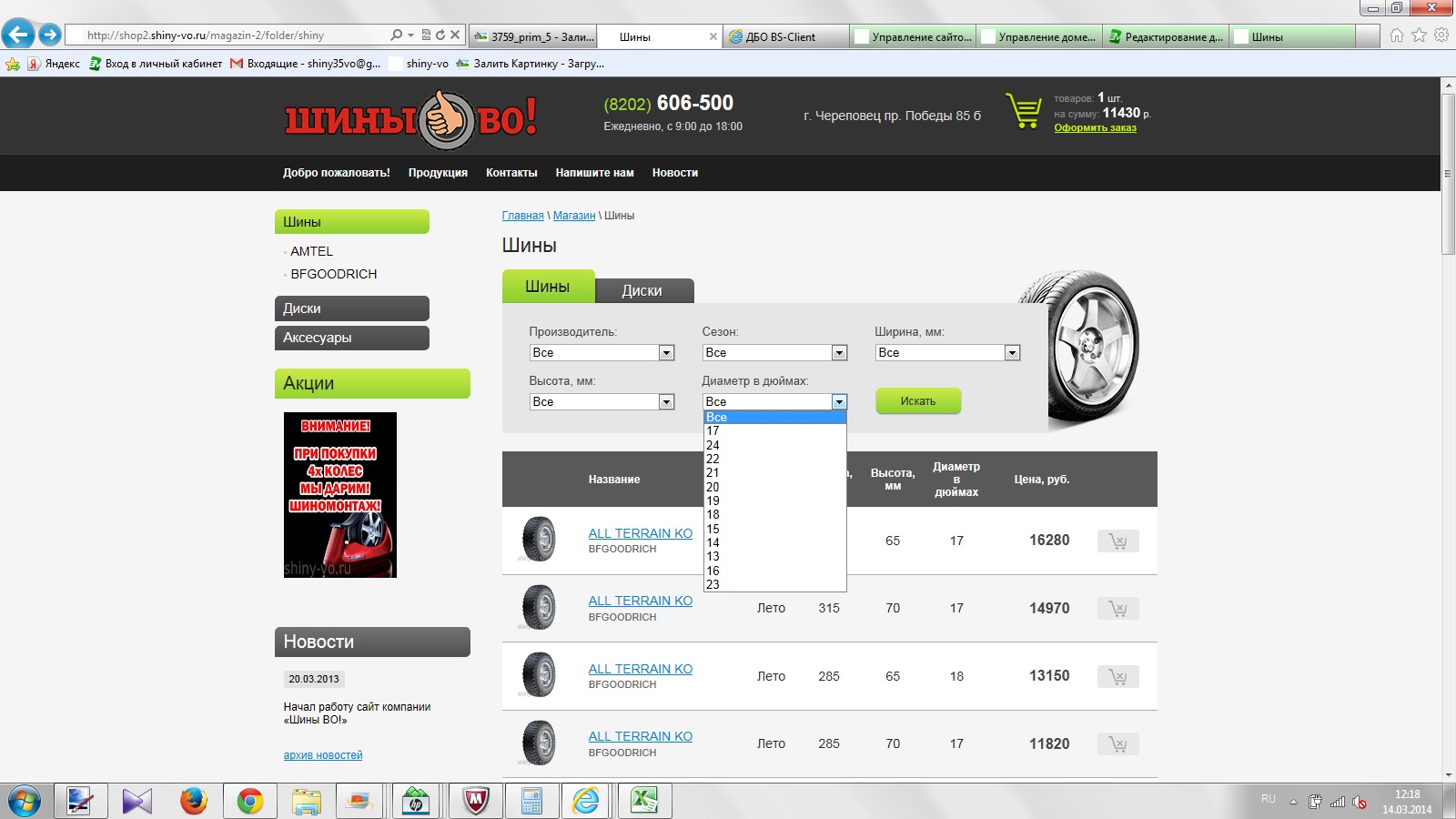The image size is (1456, 819).
Task: Open the browser home page icon
Action: point(1397,35)
